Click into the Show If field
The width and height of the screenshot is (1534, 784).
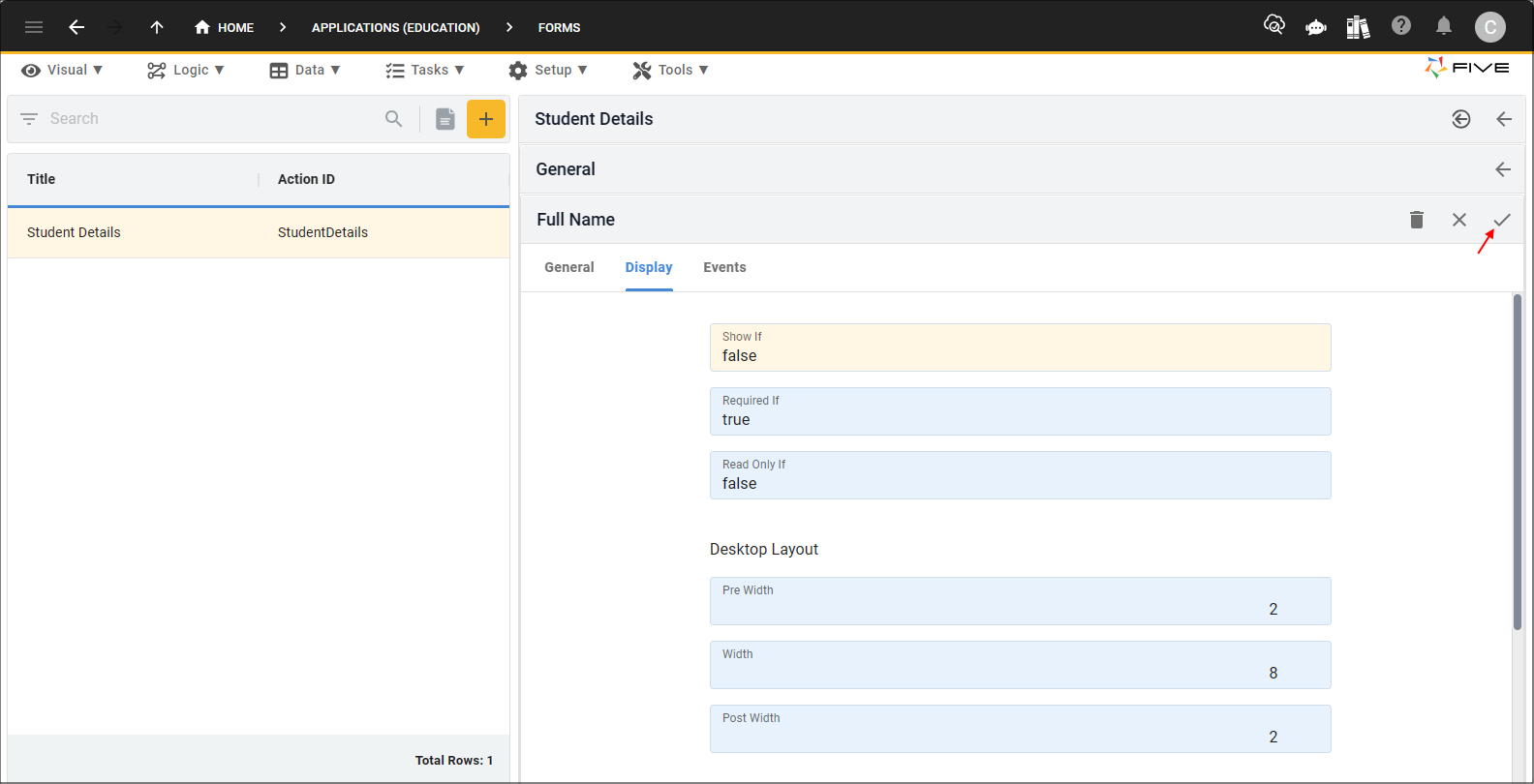(1020, 347)
